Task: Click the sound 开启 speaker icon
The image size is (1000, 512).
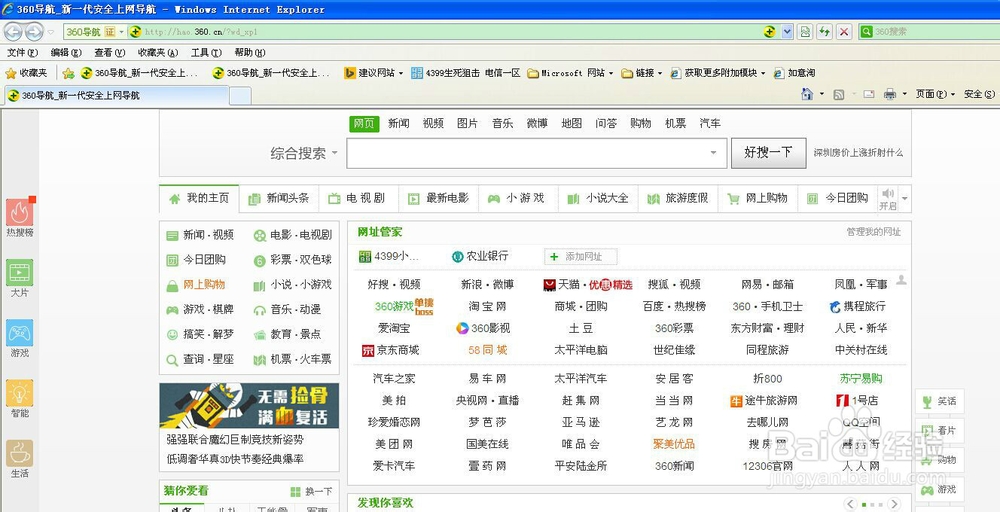Action: 887,193
